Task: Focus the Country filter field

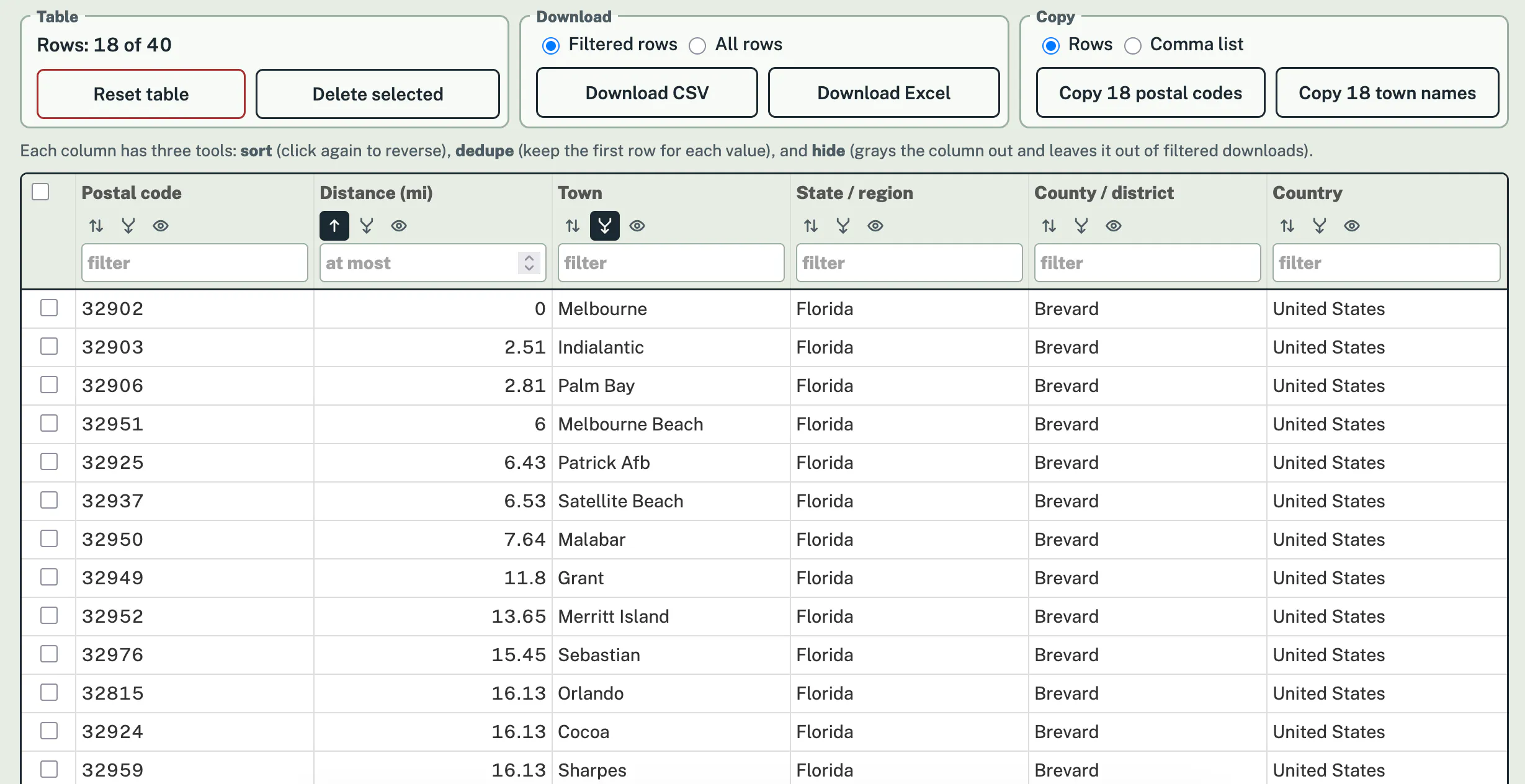Action: [x=1387, y=263]
